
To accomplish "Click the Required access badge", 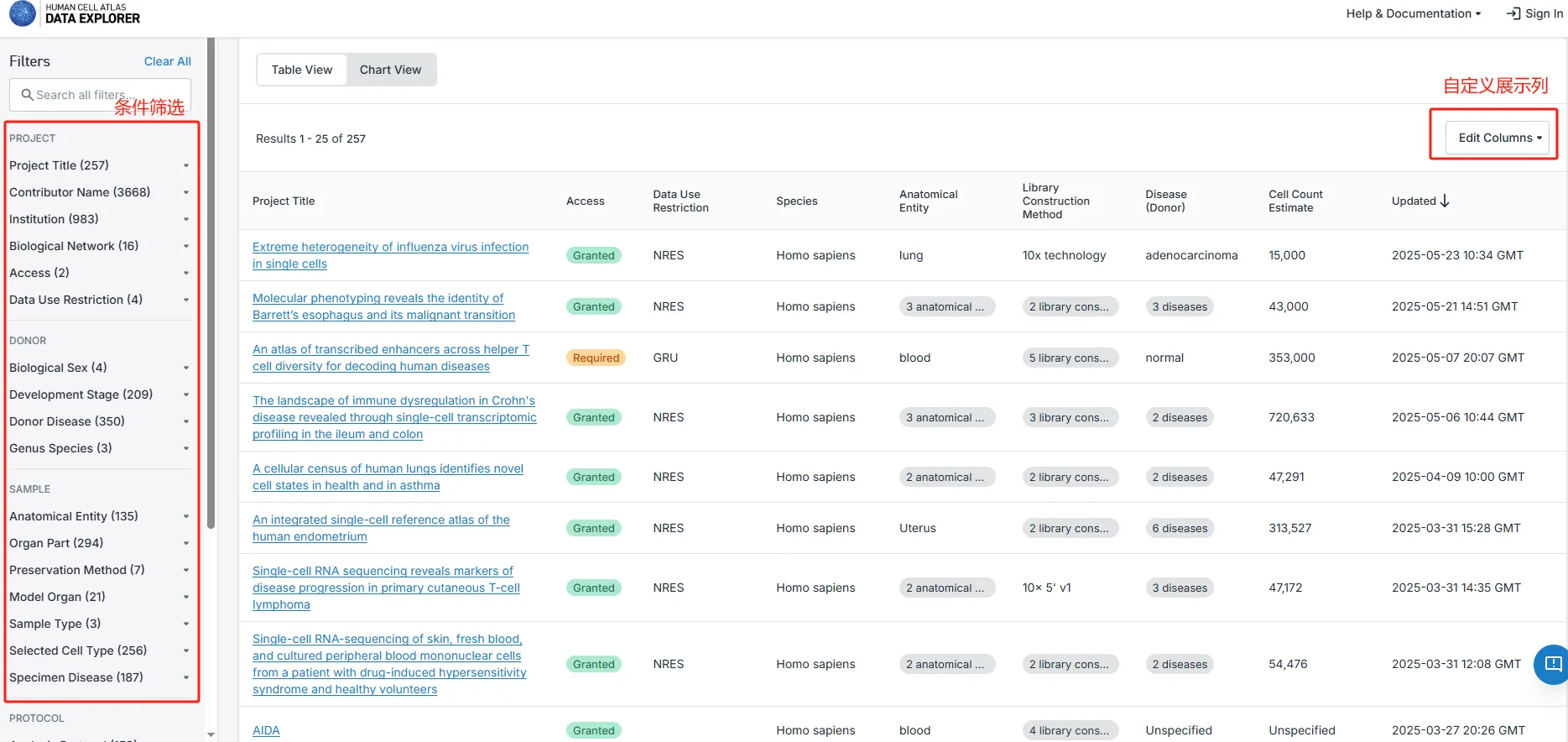I will point(596,358).
